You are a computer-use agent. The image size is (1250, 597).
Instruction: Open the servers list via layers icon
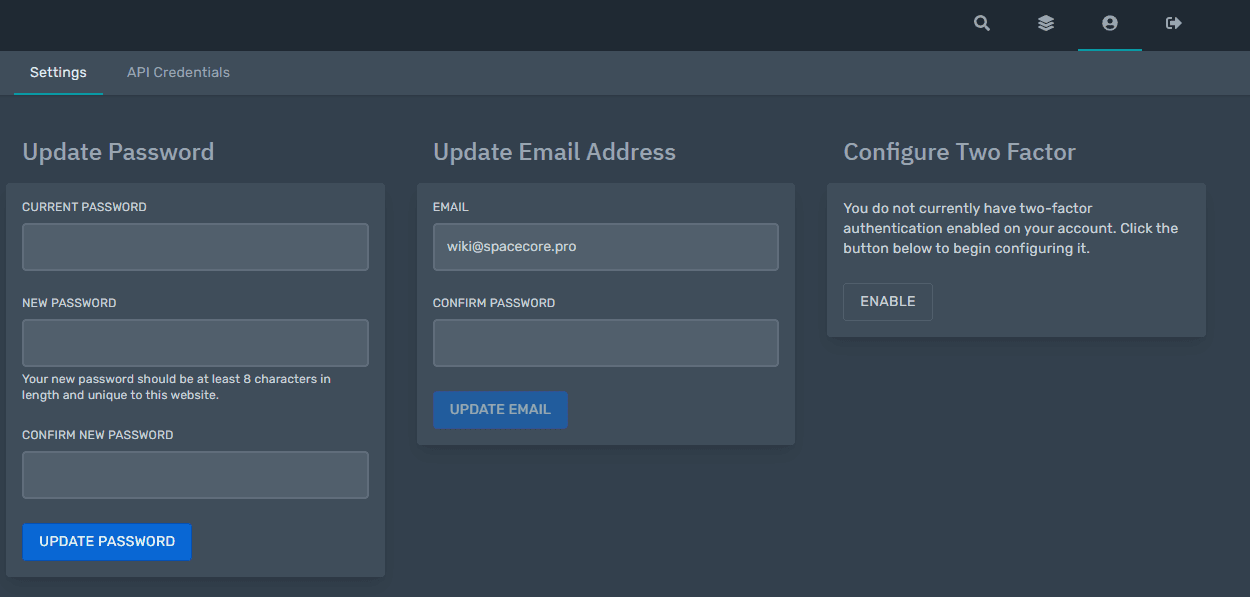pos(1046,23)
